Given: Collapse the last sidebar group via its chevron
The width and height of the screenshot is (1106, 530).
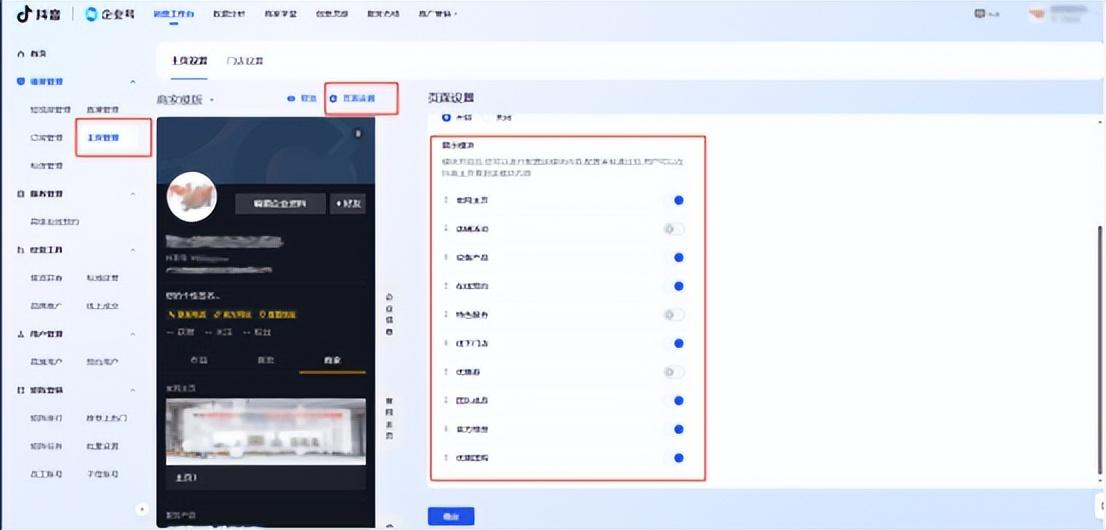Looking at the screenshot, I should pyautogui.click(x=133, y=390).
